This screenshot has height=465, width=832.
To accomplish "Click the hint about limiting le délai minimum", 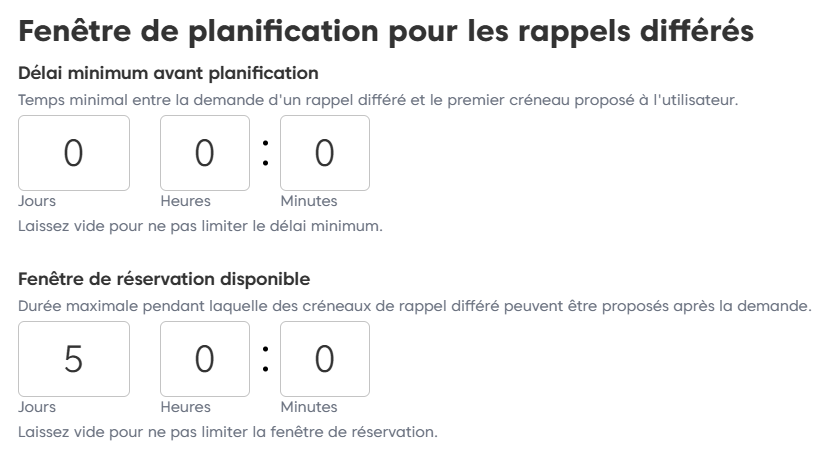I will tap(200, 226).
